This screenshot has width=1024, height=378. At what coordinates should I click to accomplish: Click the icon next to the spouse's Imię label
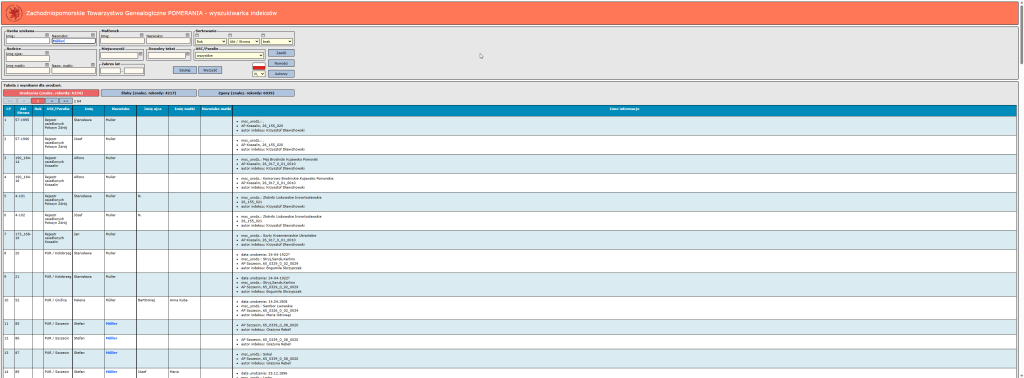pos(142,35)
